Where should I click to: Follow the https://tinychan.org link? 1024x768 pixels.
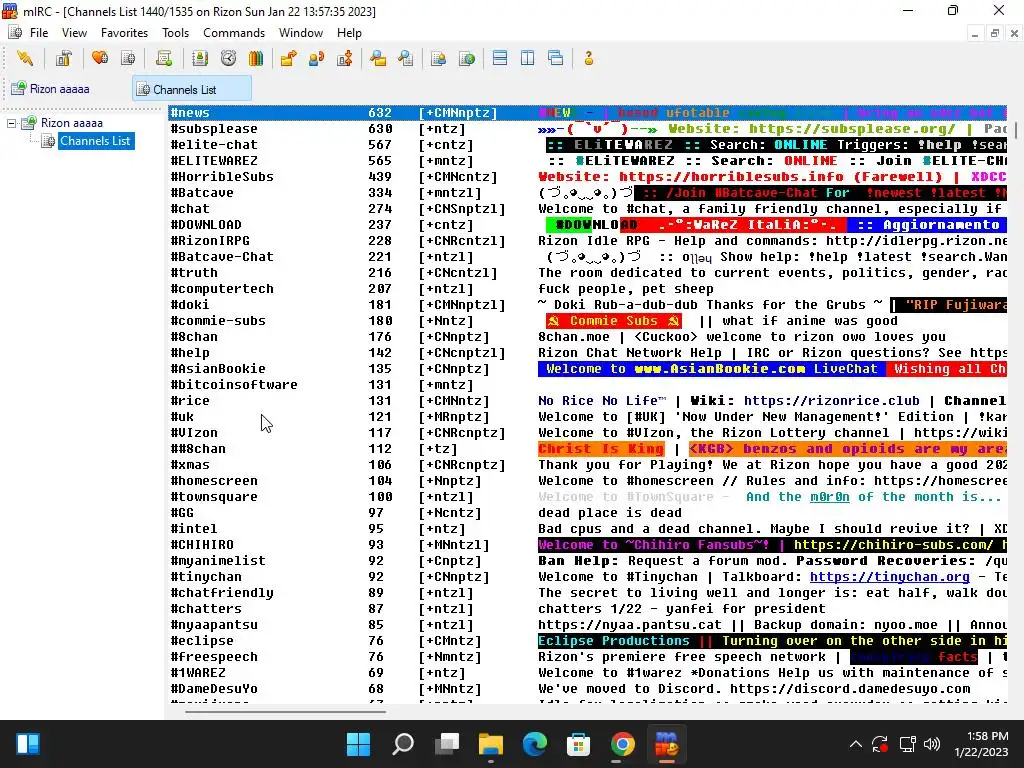[x=889, y=577]
